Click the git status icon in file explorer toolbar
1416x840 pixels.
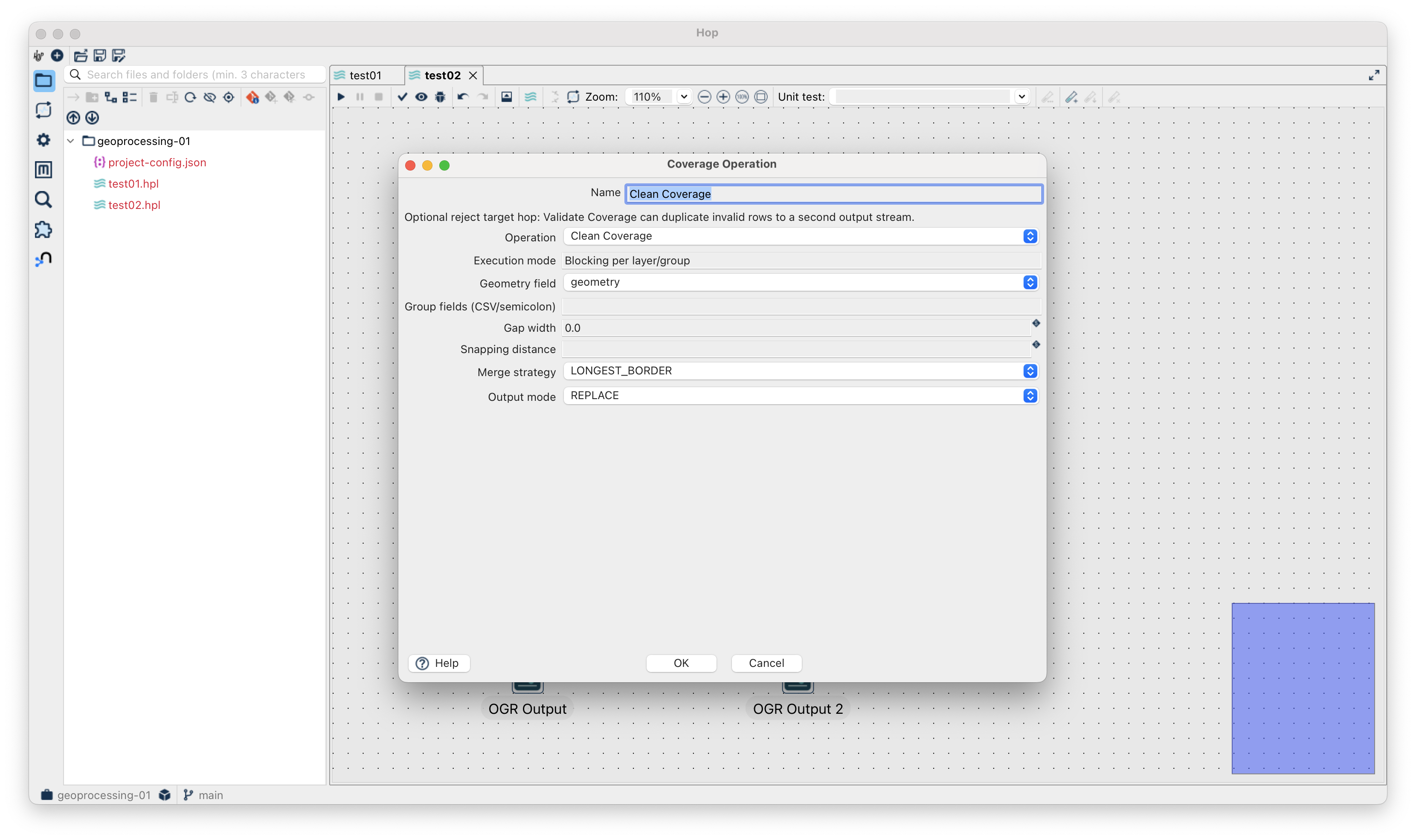point(252,97)
